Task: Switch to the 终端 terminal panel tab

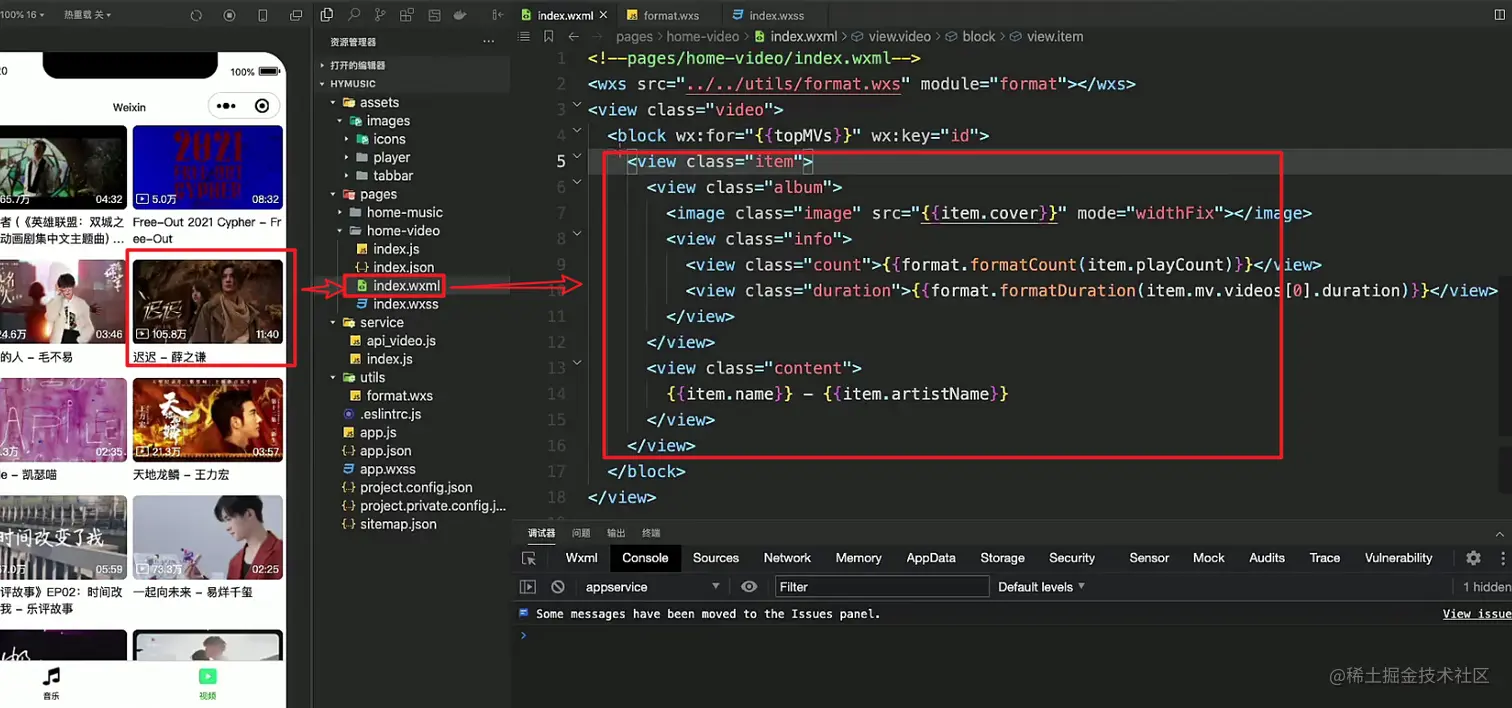Action: click(650, 533)
